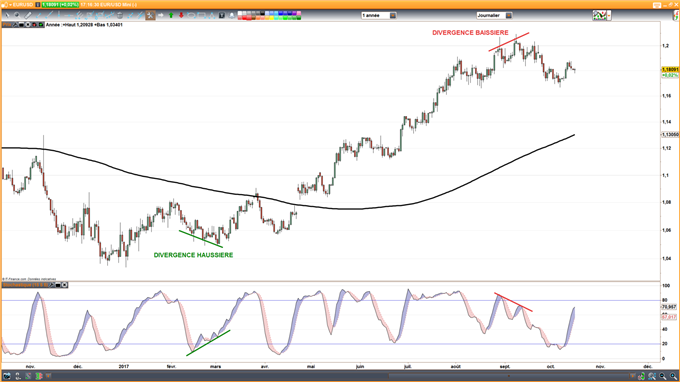Select the pencil drawing tool

click(x=28, y=15)
